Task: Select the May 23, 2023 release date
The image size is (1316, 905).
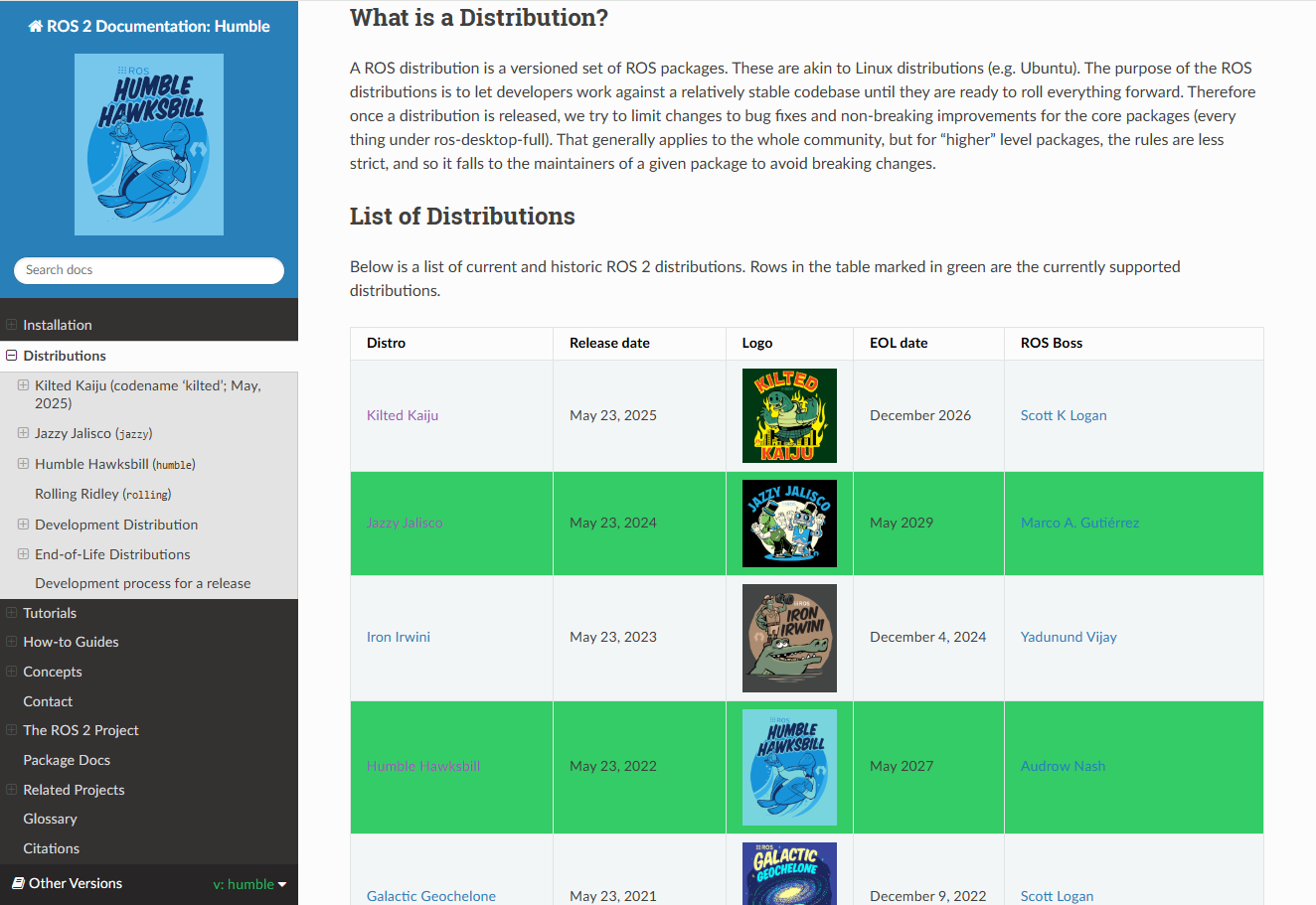Action: tap(613, 637)
